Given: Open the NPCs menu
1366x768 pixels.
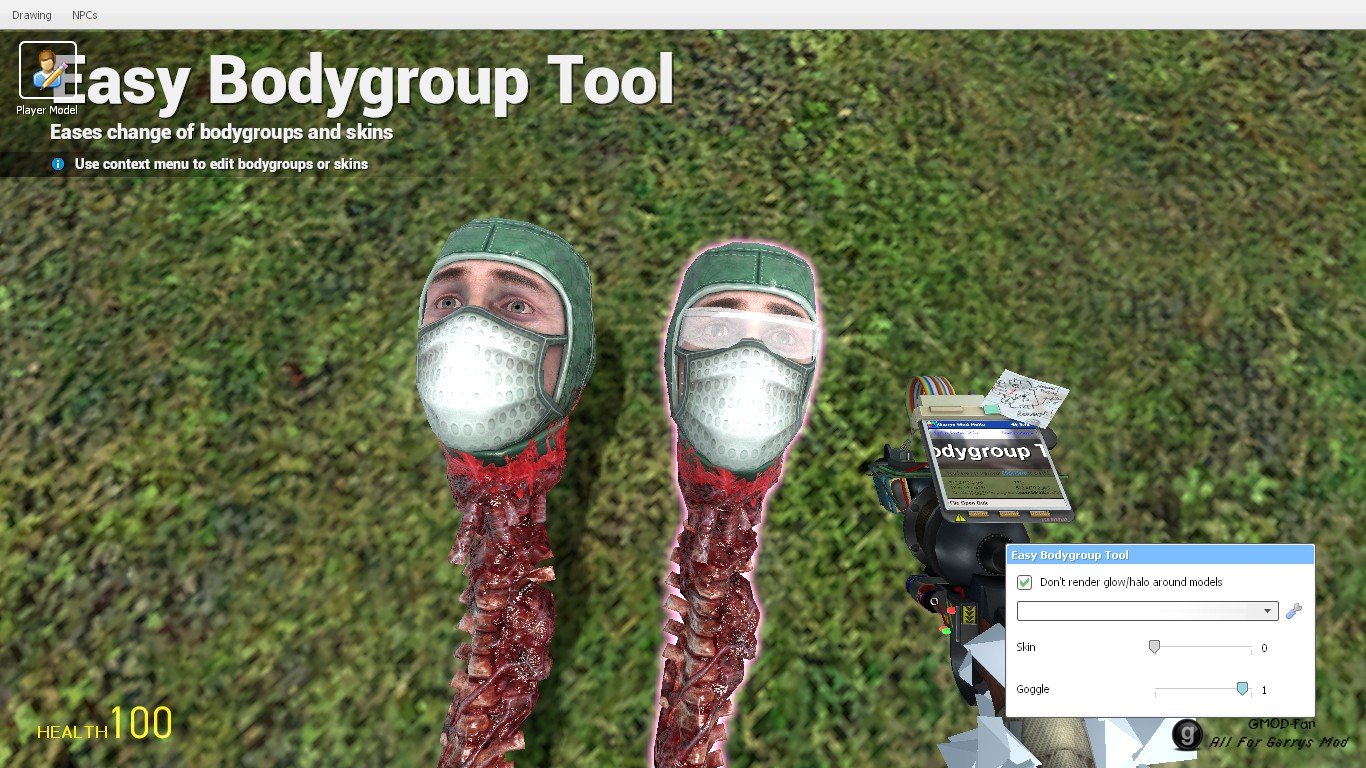Looking at the screenshot, I should click(85, 15).
